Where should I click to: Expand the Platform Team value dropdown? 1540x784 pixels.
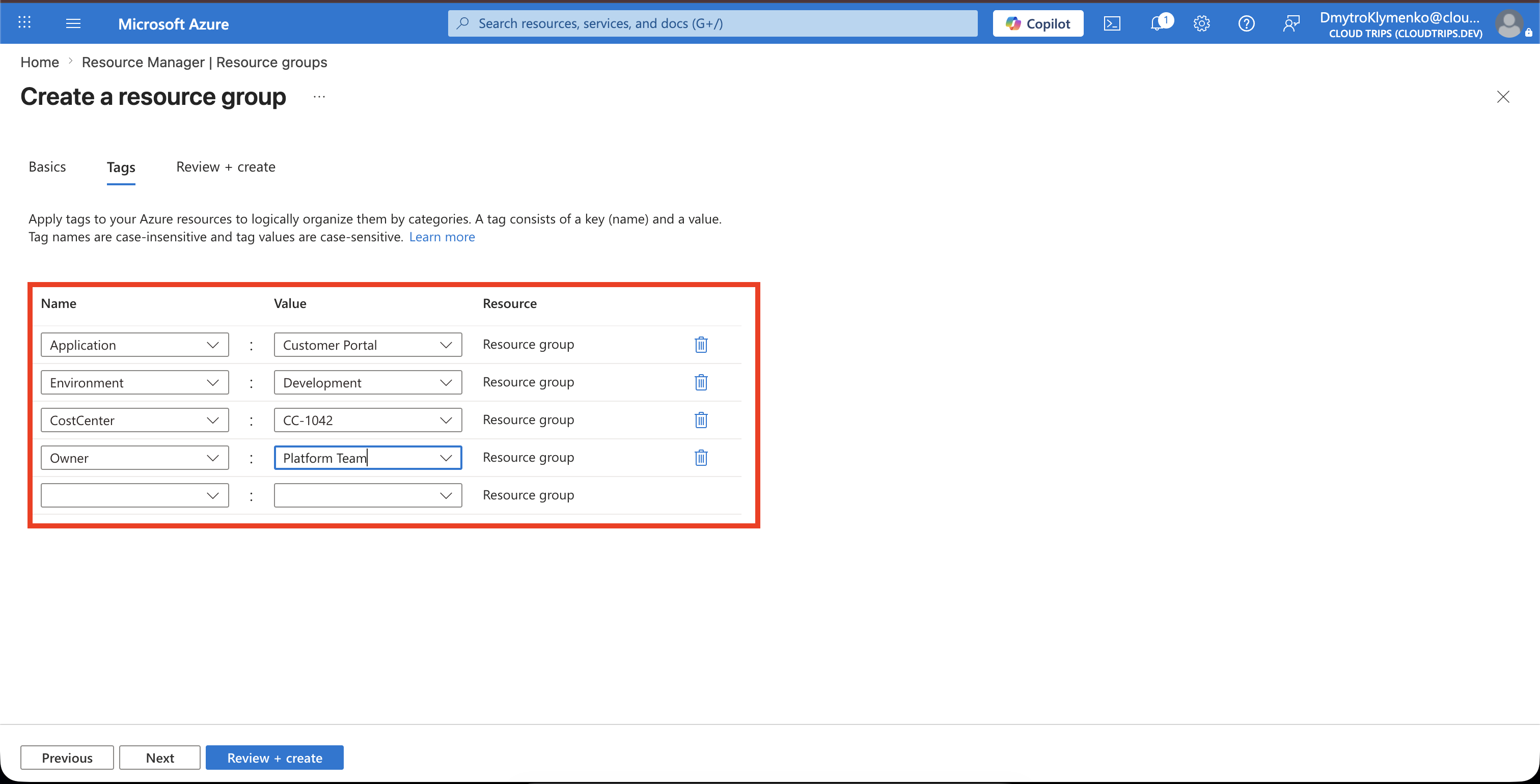[x=446, y=458]
